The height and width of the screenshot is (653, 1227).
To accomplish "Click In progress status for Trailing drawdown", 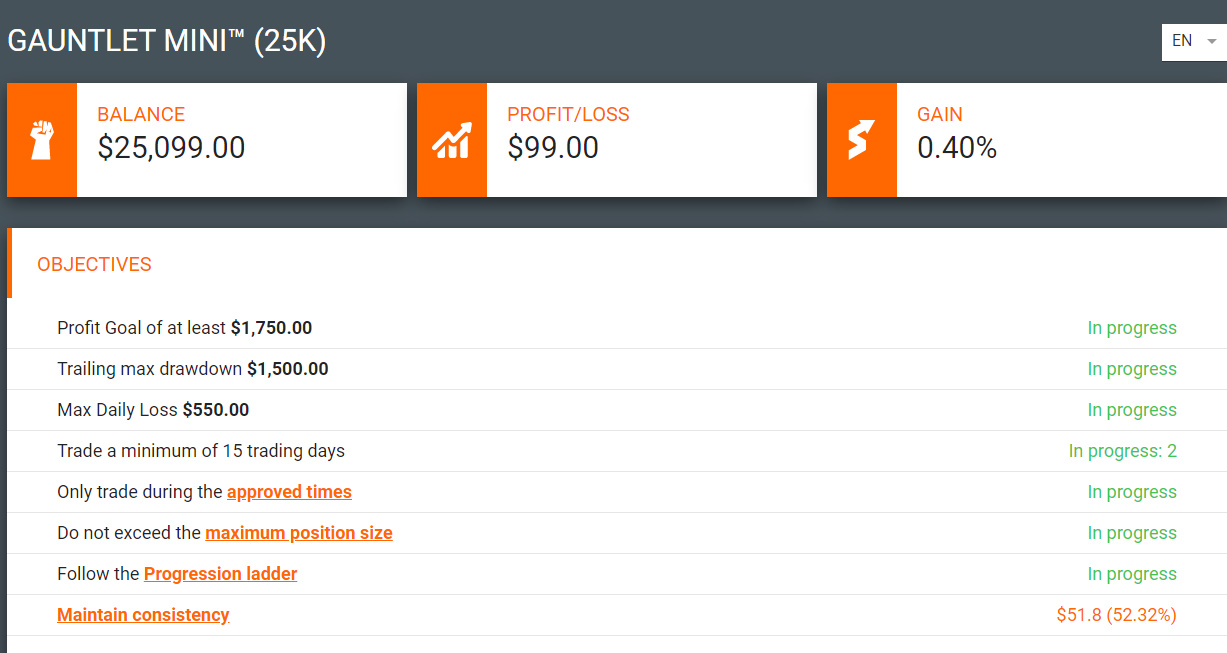I will point(1132,369).
